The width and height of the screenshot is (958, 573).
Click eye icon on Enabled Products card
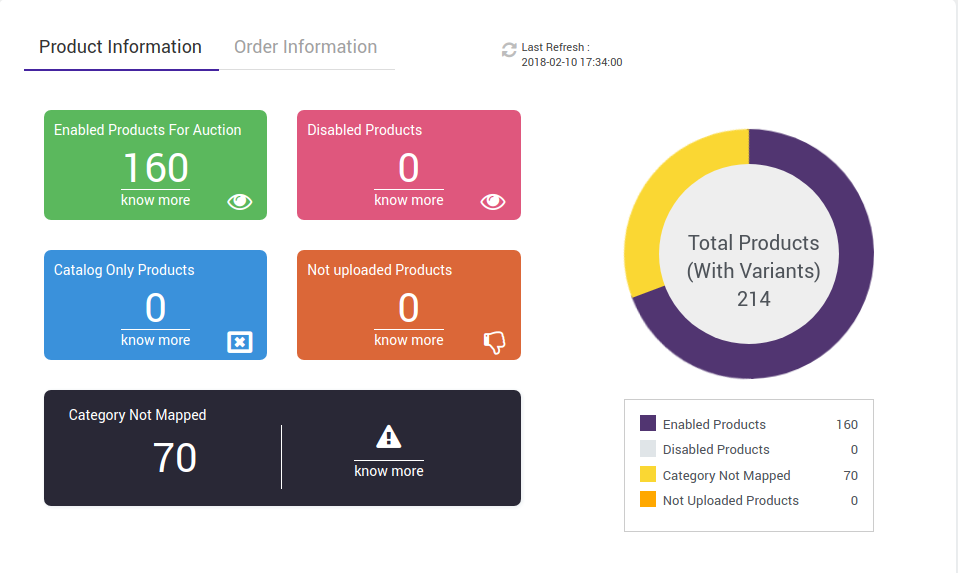coord(240,202)
